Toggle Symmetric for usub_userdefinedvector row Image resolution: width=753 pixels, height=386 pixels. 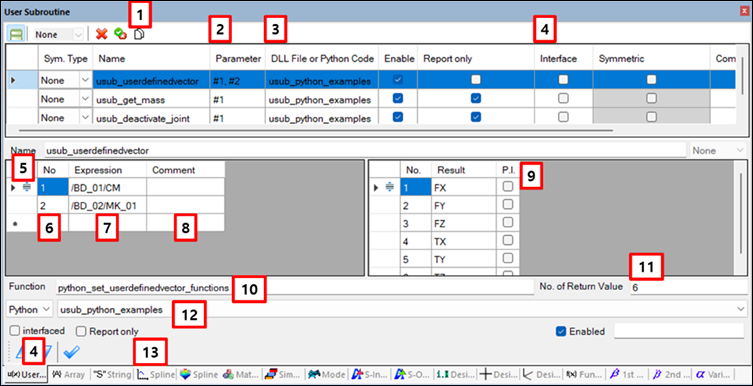click(651, 80)
